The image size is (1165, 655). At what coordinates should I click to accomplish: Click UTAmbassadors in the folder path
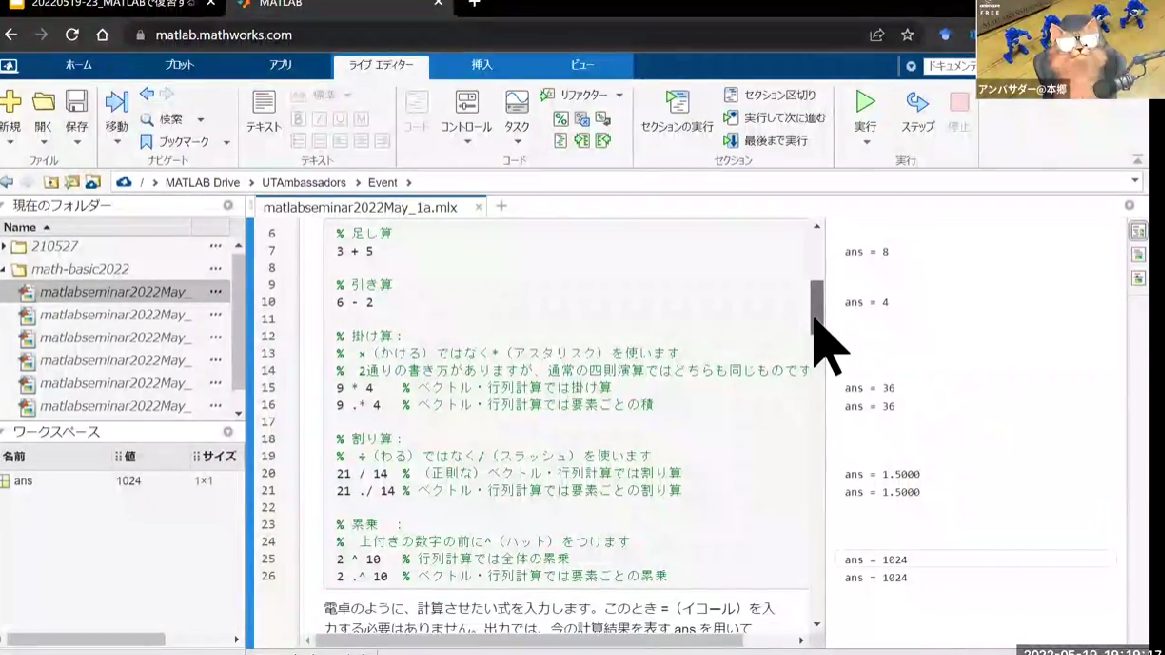tap(304, 183)
